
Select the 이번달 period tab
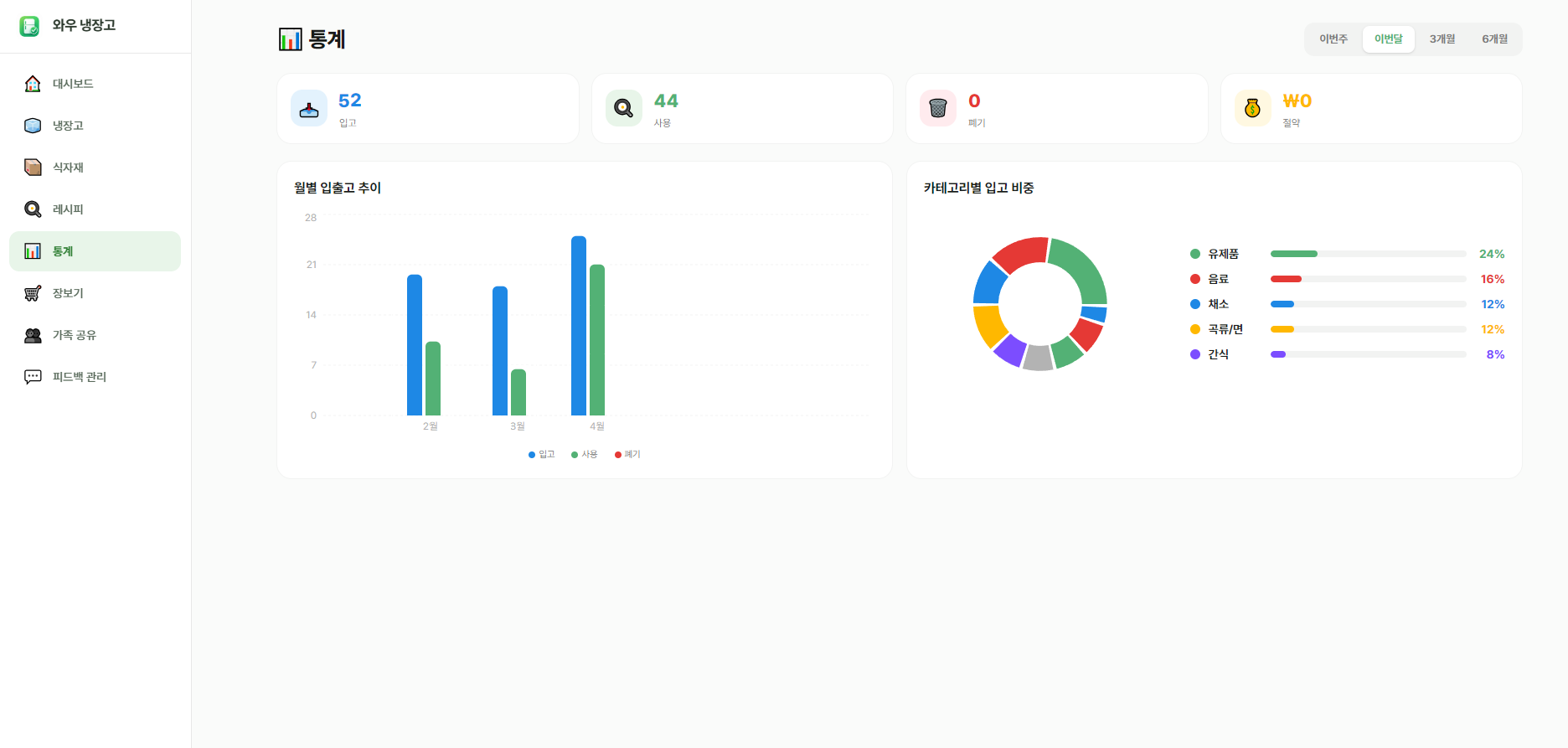1389,39
